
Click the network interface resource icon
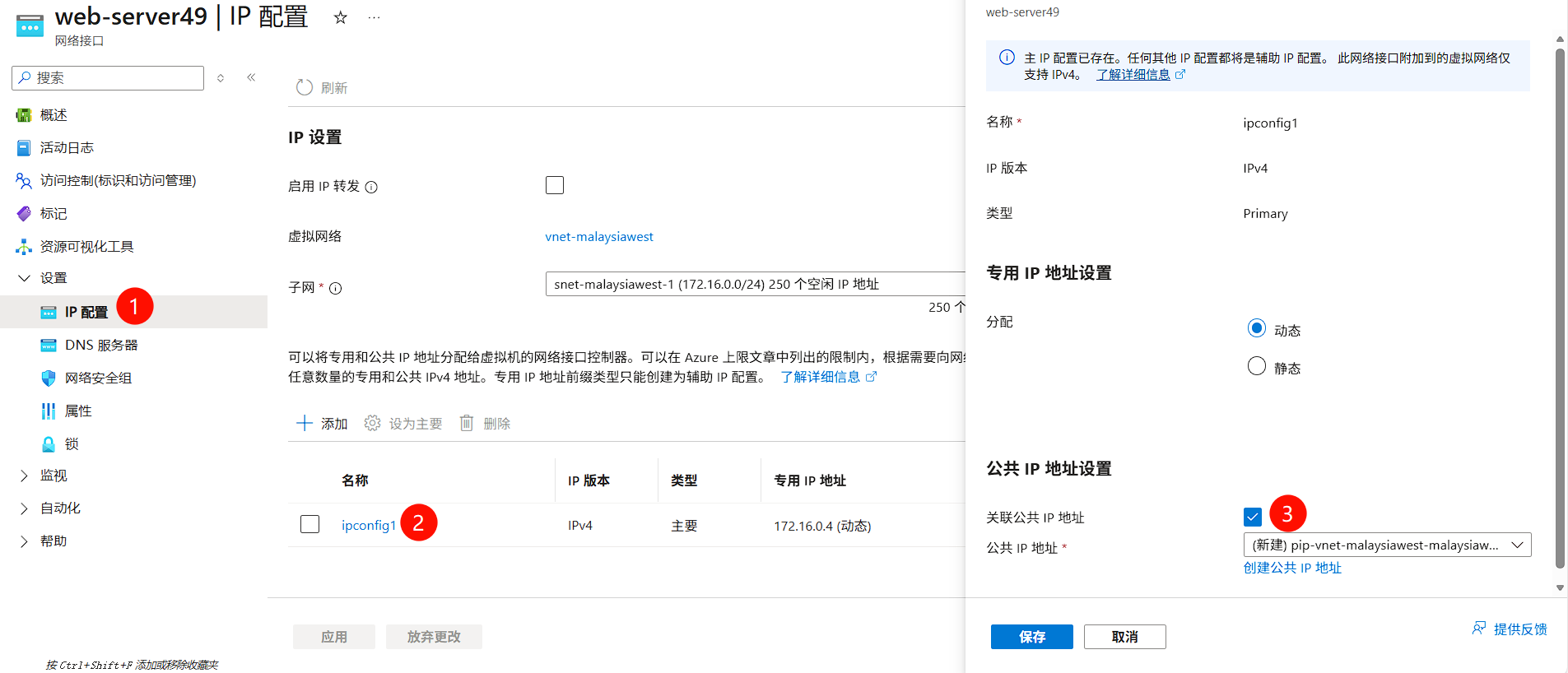[x=30, y=26]
